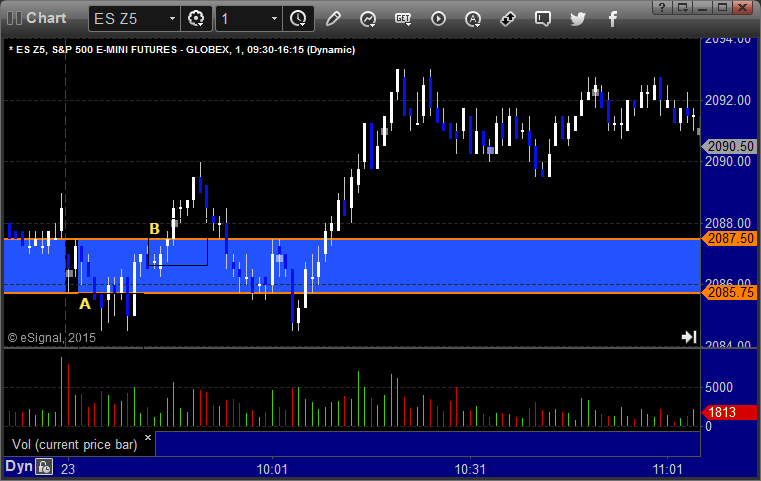Open the time template clock menu
This screenshot has width=761, height=481.
click(x=298, y=19)
